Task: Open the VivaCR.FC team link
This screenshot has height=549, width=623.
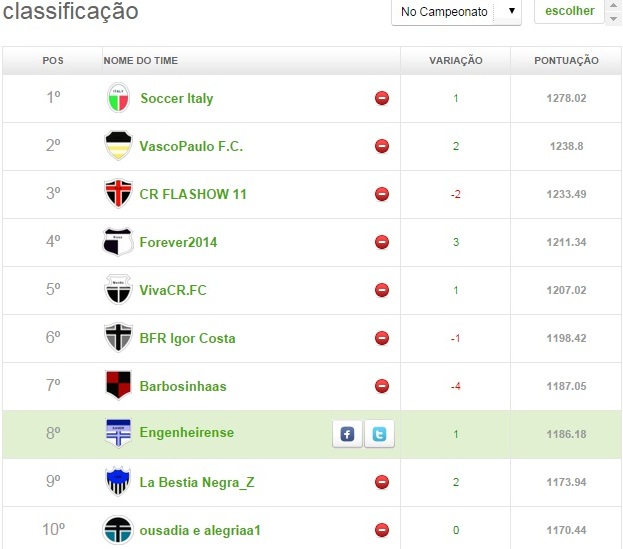Action: click(x=173, y=290)
